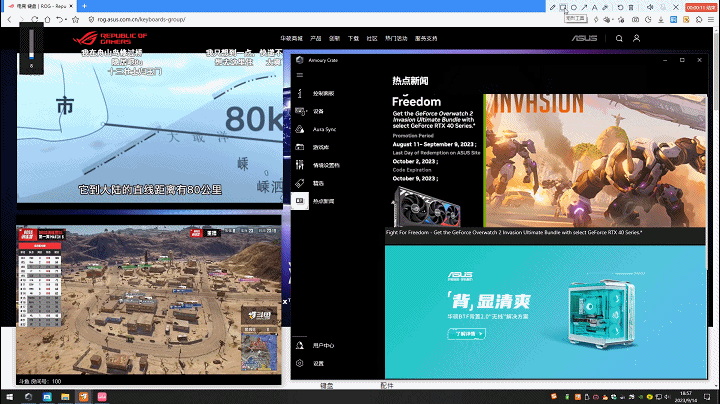Click the browser back arrow
This screenshot has width=720, height=404.
(9, 20)
